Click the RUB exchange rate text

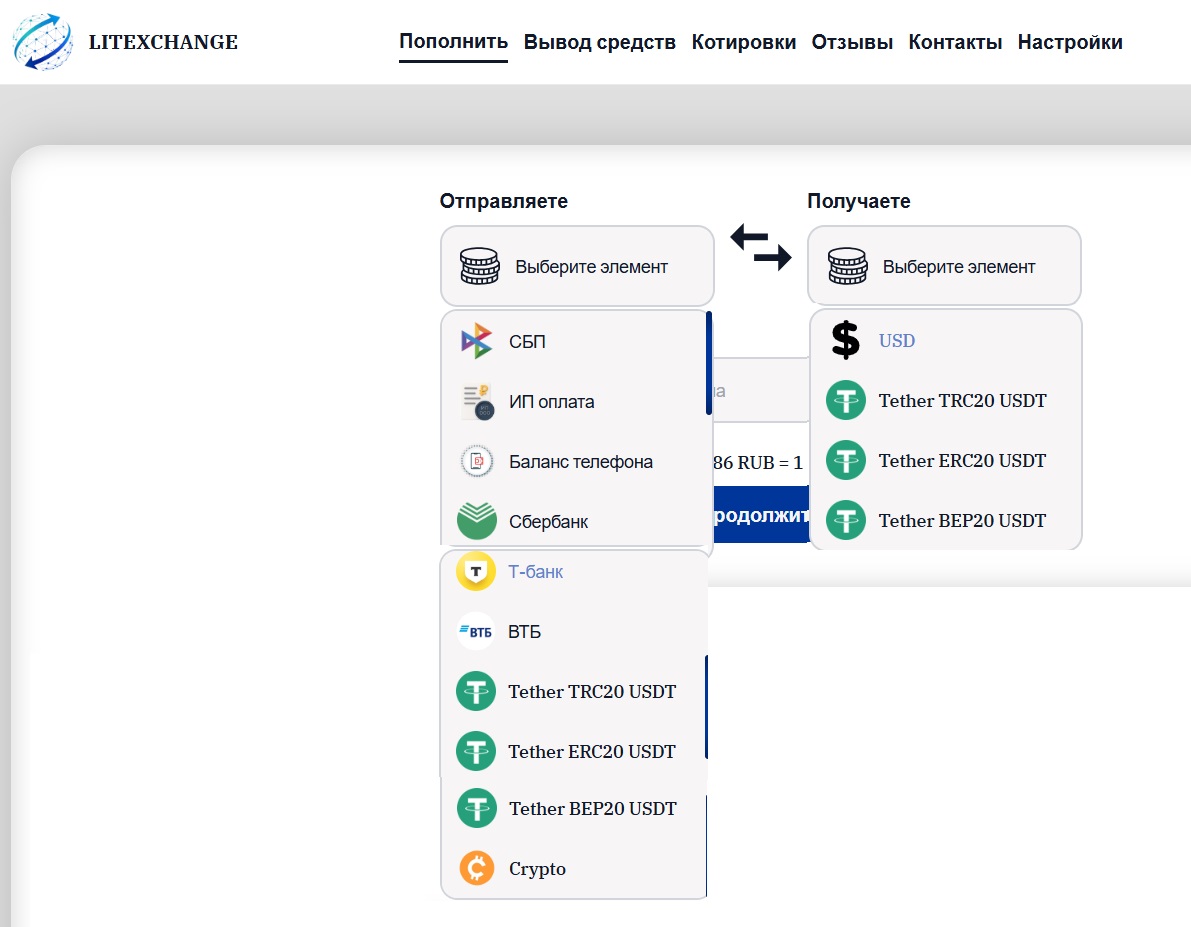[x=758, y=463]
